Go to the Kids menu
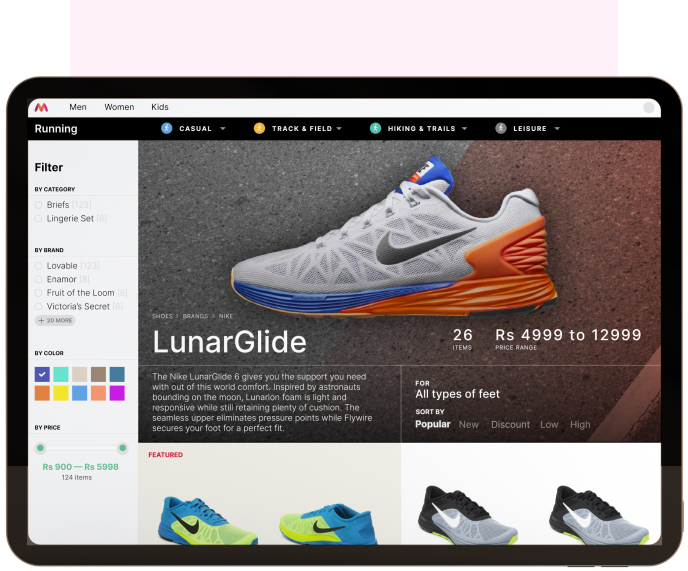Screen dimensions: 688x571 [160, 107]
